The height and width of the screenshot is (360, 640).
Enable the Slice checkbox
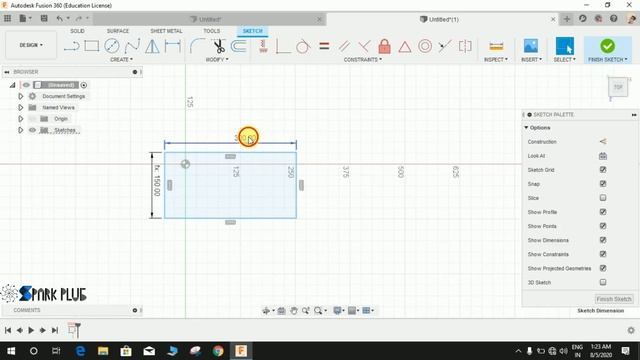click(603, 198)
